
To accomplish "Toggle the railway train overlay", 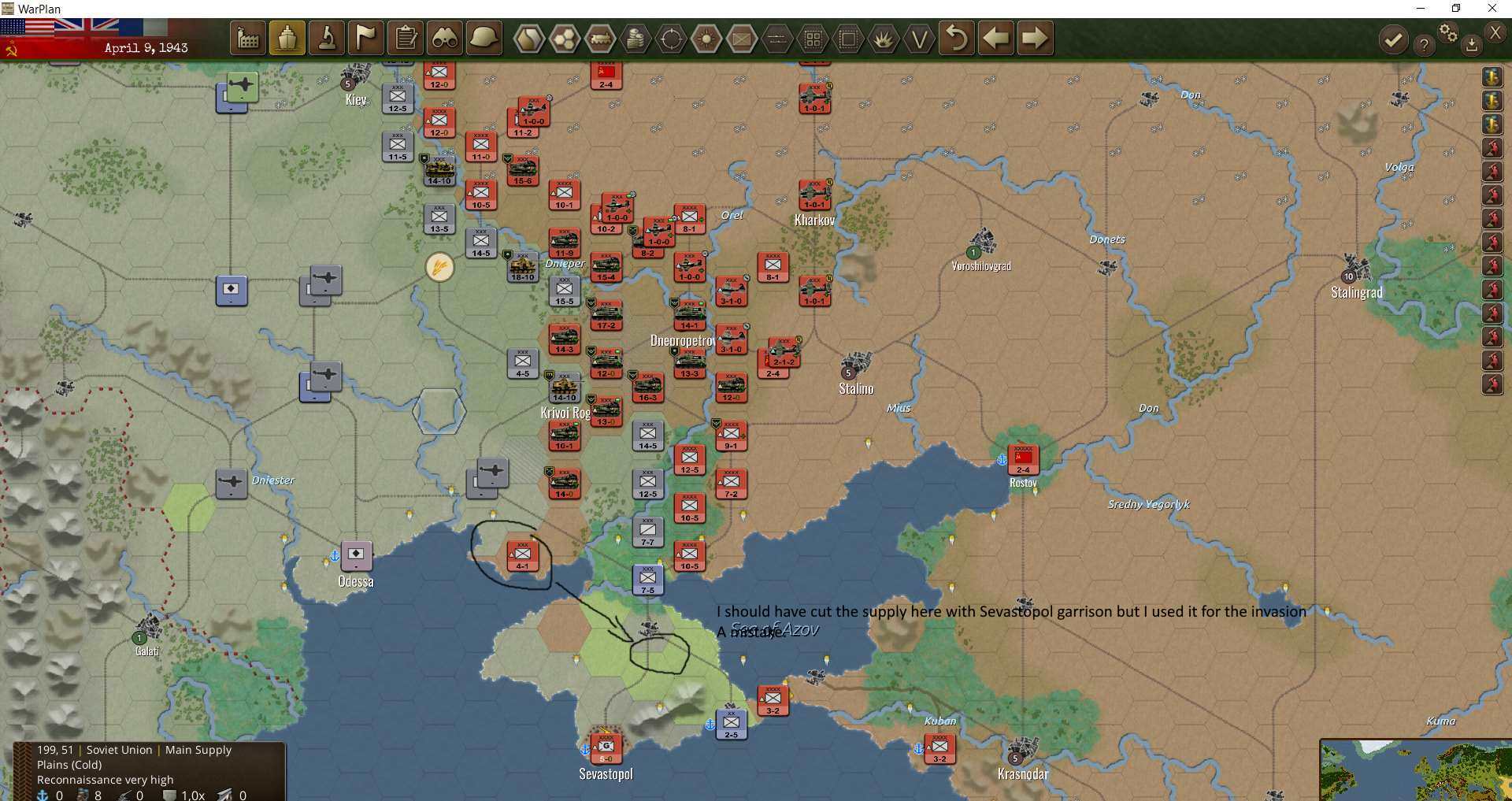I will [x=600, y=39].
